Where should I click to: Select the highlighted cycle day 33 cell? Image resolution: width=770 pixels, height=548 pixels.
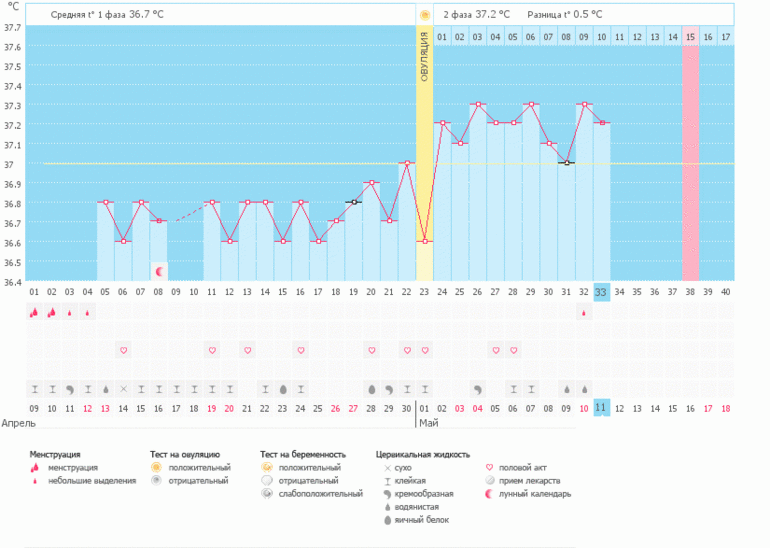[x=601, y=292]
